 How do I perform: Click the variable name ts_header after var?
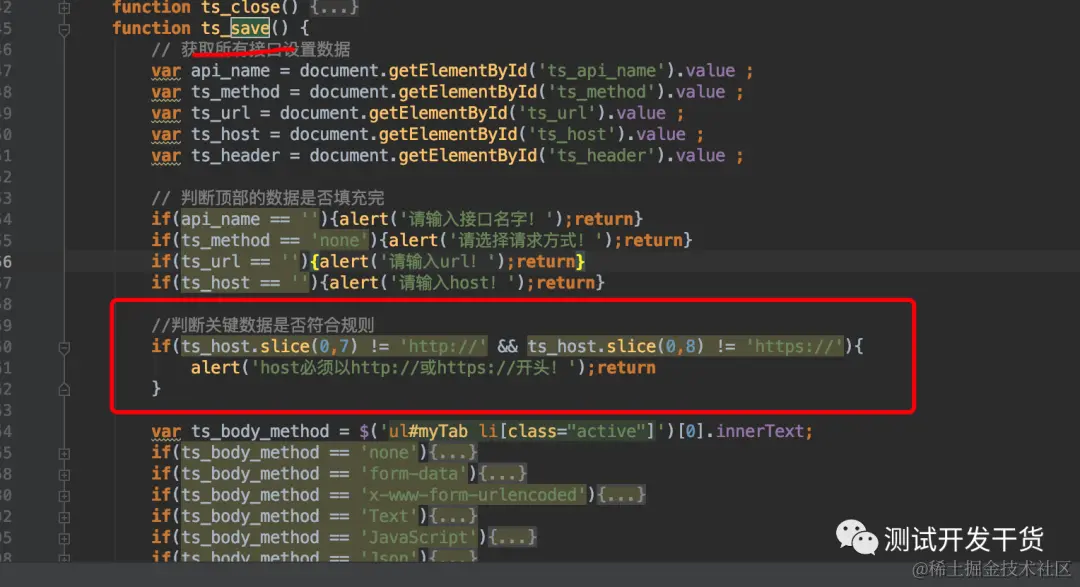tap(236, 156)
